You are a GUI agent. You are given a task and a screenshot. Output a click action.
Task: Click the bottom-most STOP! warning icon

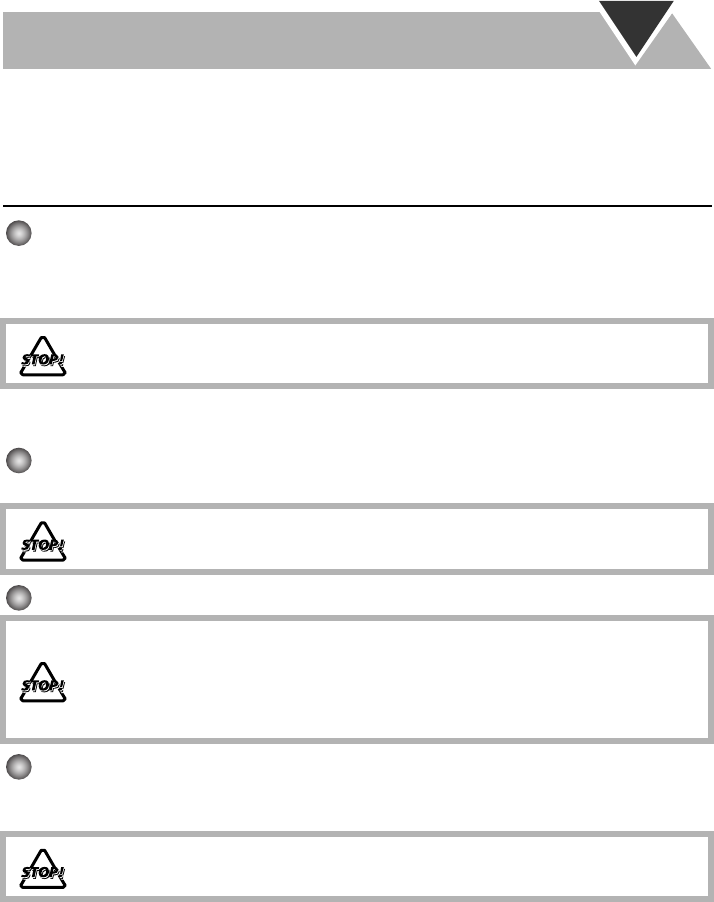coord(43,866)
